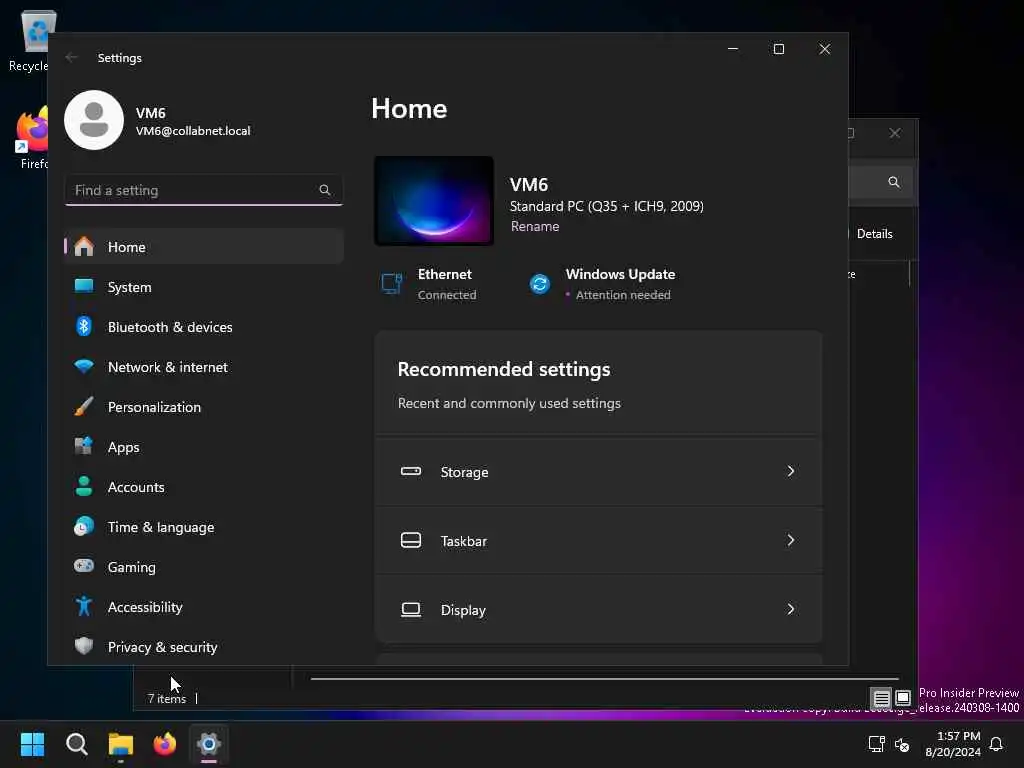Click the Find a setting search field
1024x768 pixels.
204,190
